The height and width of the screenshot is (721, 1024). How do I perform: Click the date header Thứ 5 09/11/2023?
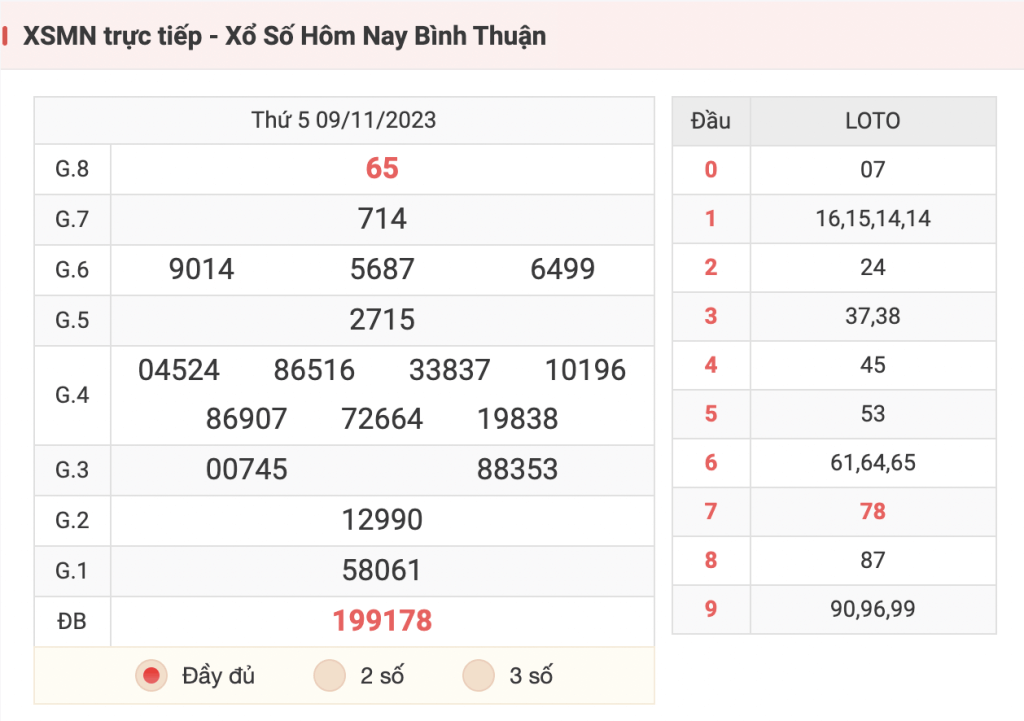(344, 120)
